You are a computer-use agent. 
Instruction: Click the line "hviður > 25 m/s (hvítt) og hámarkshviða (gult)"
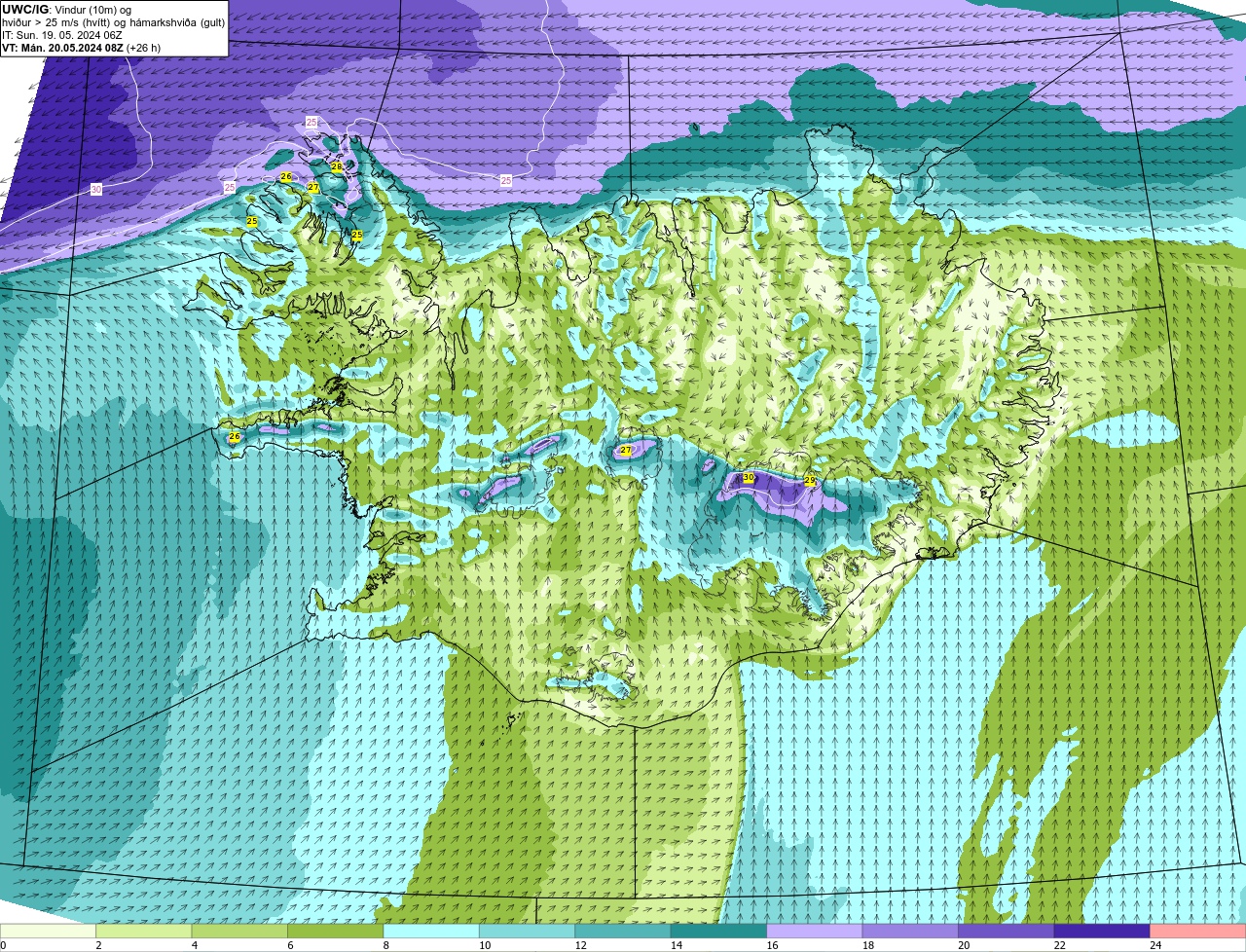click(113, 22)
